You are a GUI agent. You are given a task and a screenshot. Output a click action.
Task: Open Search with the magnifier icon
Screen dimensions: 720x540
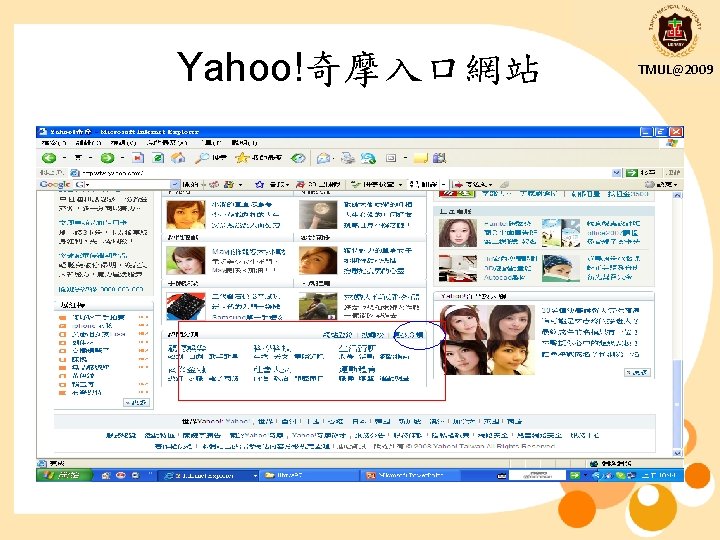point(202,158)
